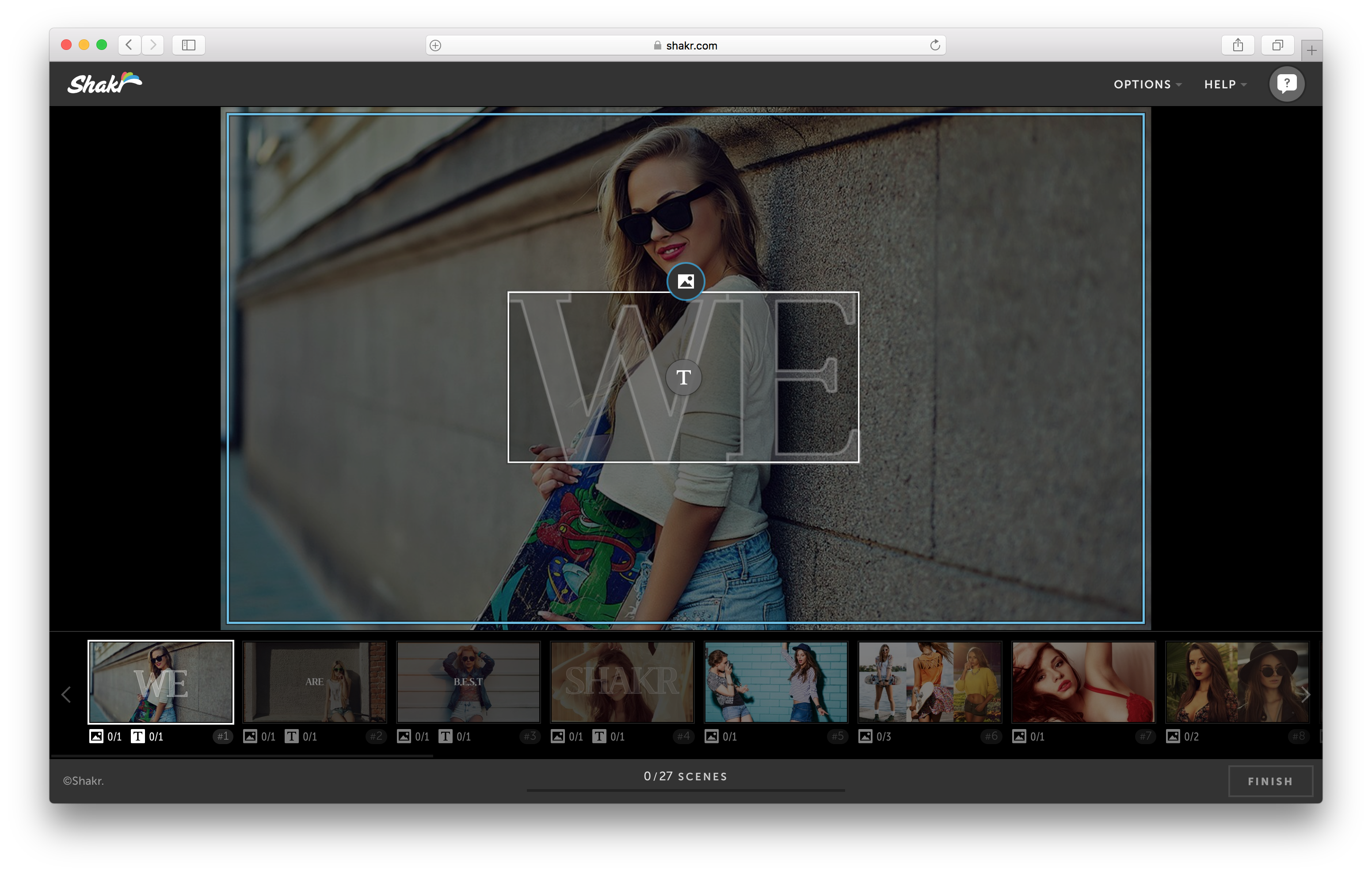Toggle the Safari sidebar button
This screenshot has width=1372, height=874.
[189, 45]
